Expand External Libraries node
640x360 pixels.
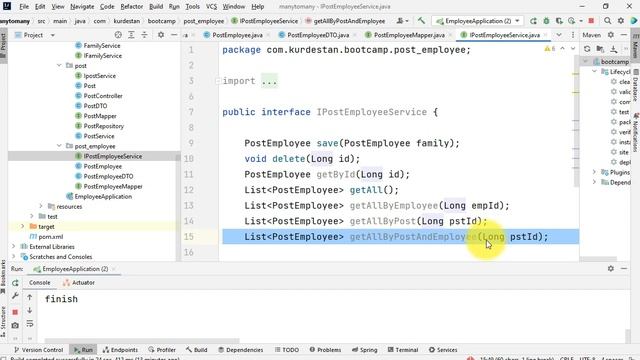coord(14,247)
